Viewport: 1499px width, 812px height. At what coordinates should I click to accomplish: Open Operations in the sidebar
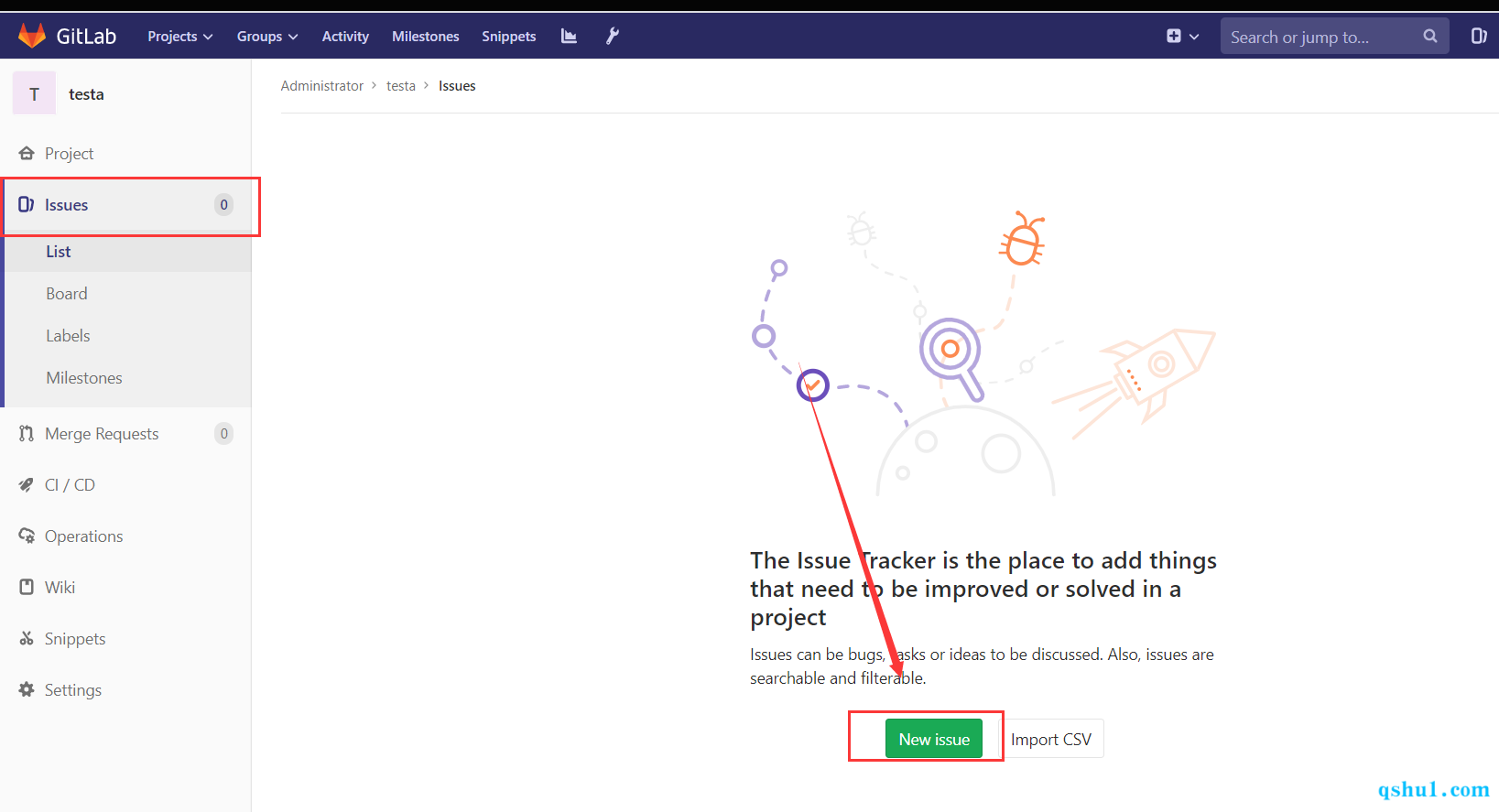(x=125, y=536)
